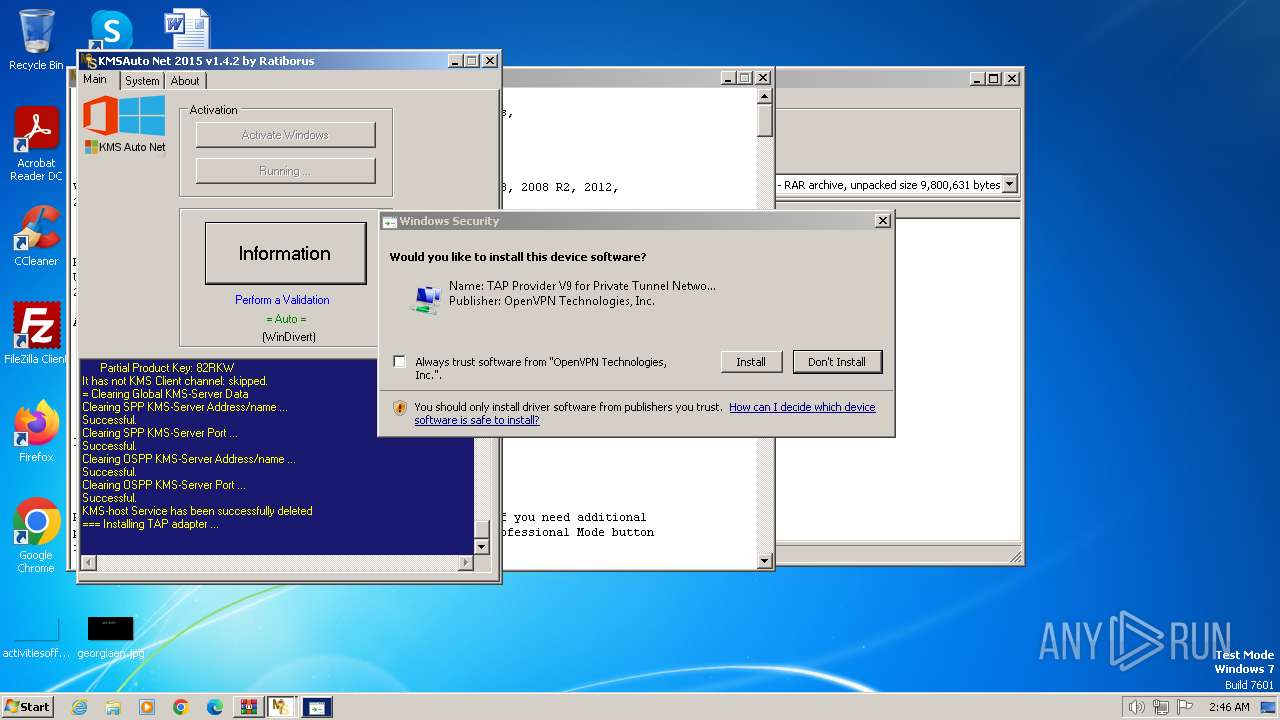Open the Word document icon on the desktop
Screen dimensions: 1280x720
point(187,29)
